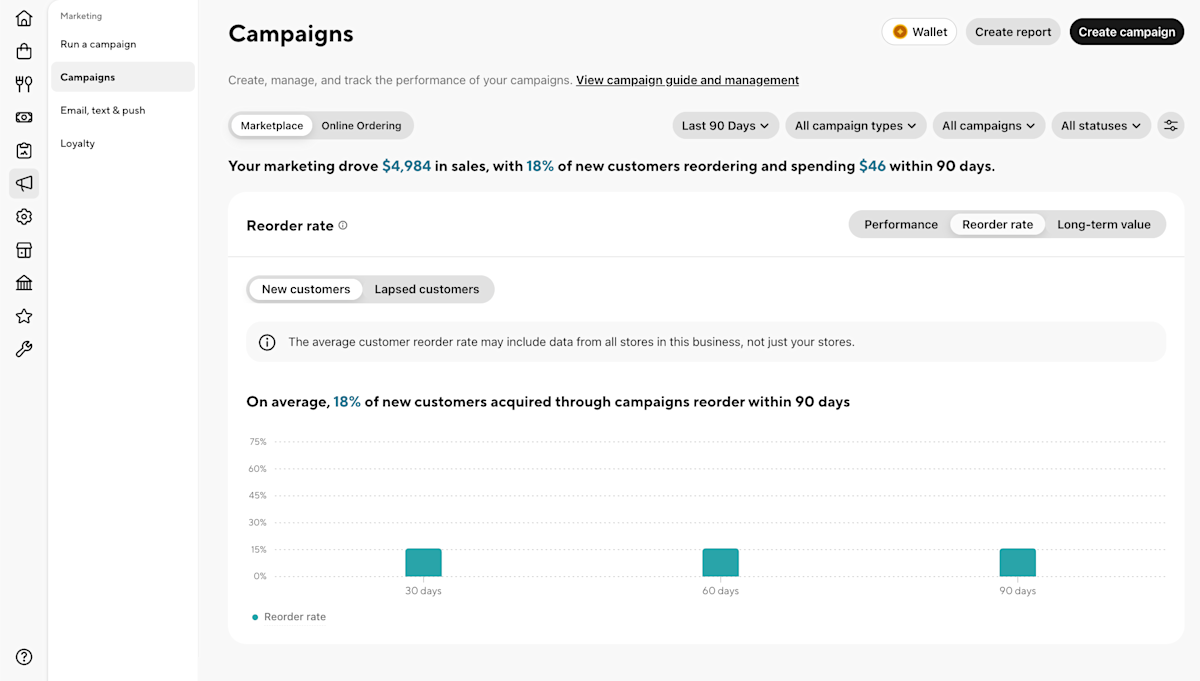Switch to the Reorder rate tab
Image resolution: width=1200 pixels, height=681 pixels.
coord(997,224)
